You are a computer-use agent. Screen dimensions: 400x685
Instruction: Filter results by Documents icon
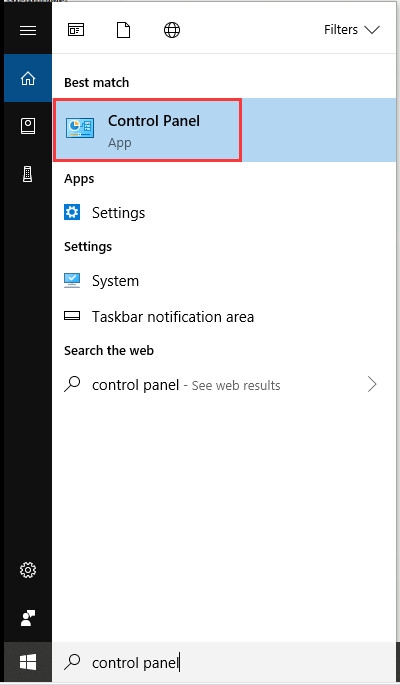124,30
